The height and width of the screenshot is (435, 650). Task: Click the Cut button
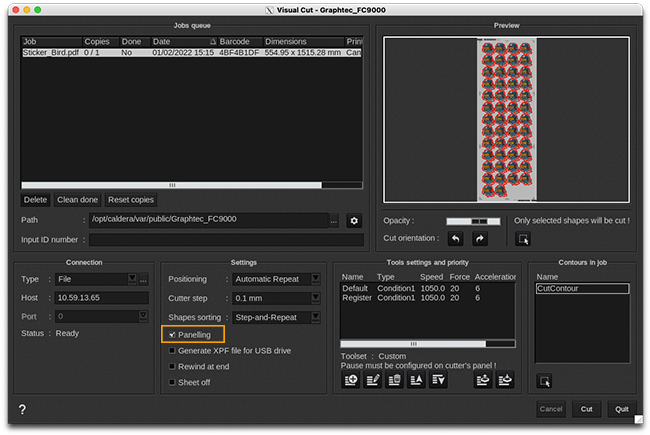(587, 409)
